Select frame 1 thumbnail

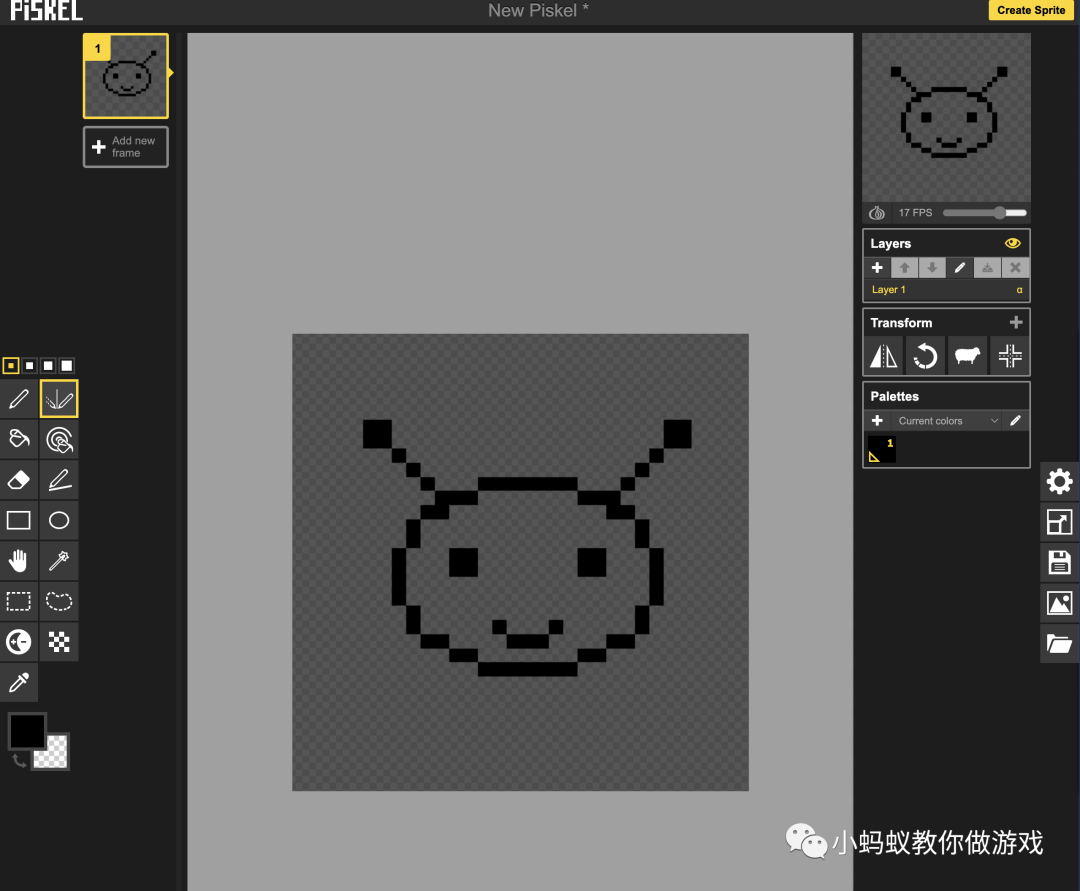click(126, 76)
